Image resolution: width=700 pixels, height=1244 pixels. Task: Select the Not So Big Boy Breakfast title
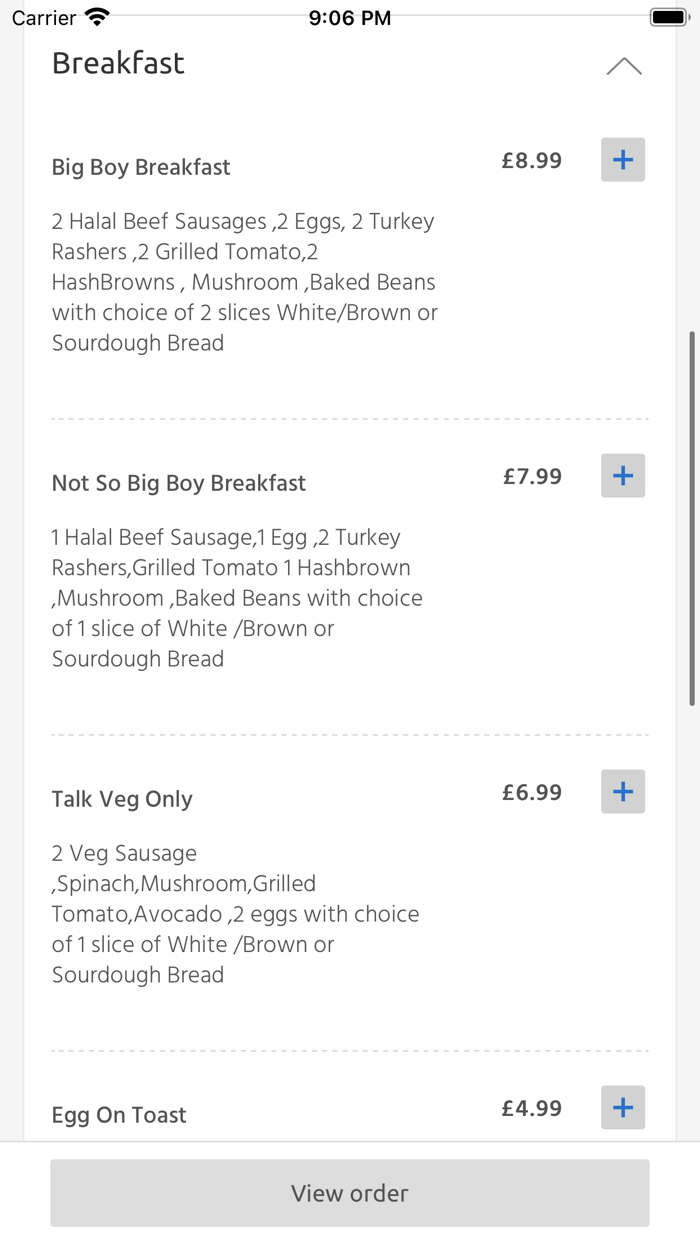click(178, 483)
